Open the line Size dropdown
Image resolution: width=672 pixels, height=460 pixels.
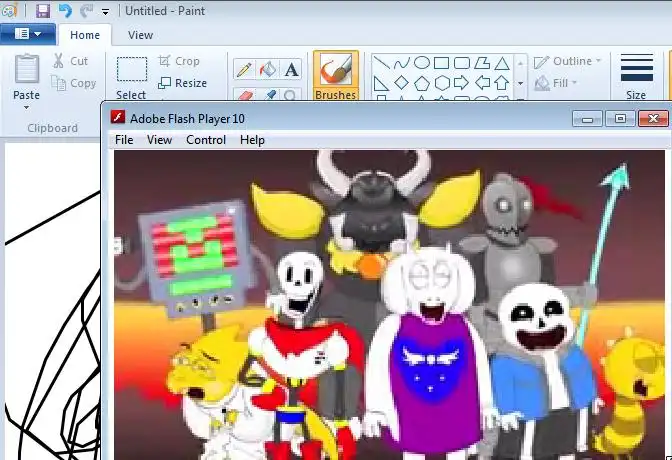click(x=636, y=77)
